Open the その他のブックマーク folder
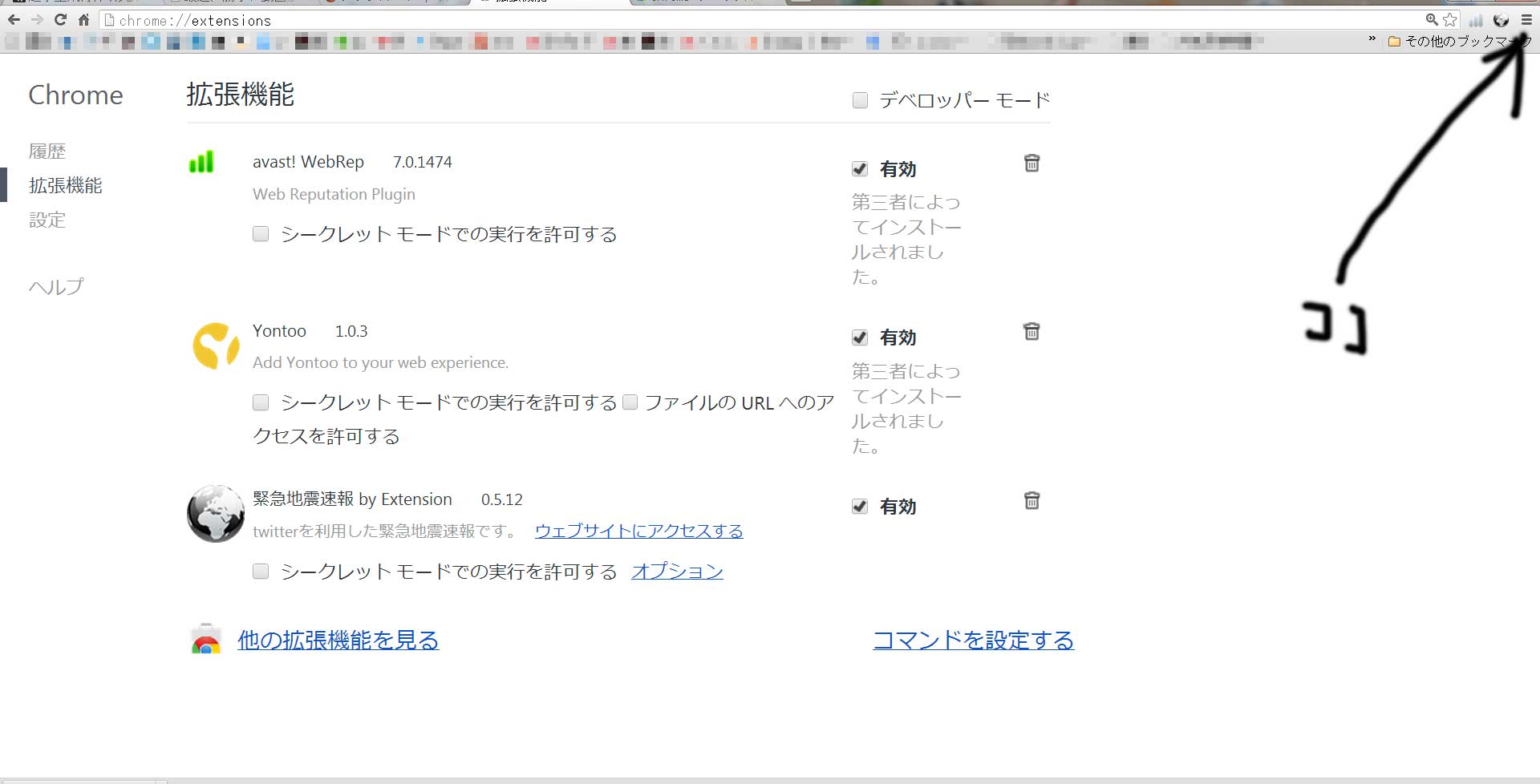Screen dimensions: 1540x784 [x=1459, y=41]
